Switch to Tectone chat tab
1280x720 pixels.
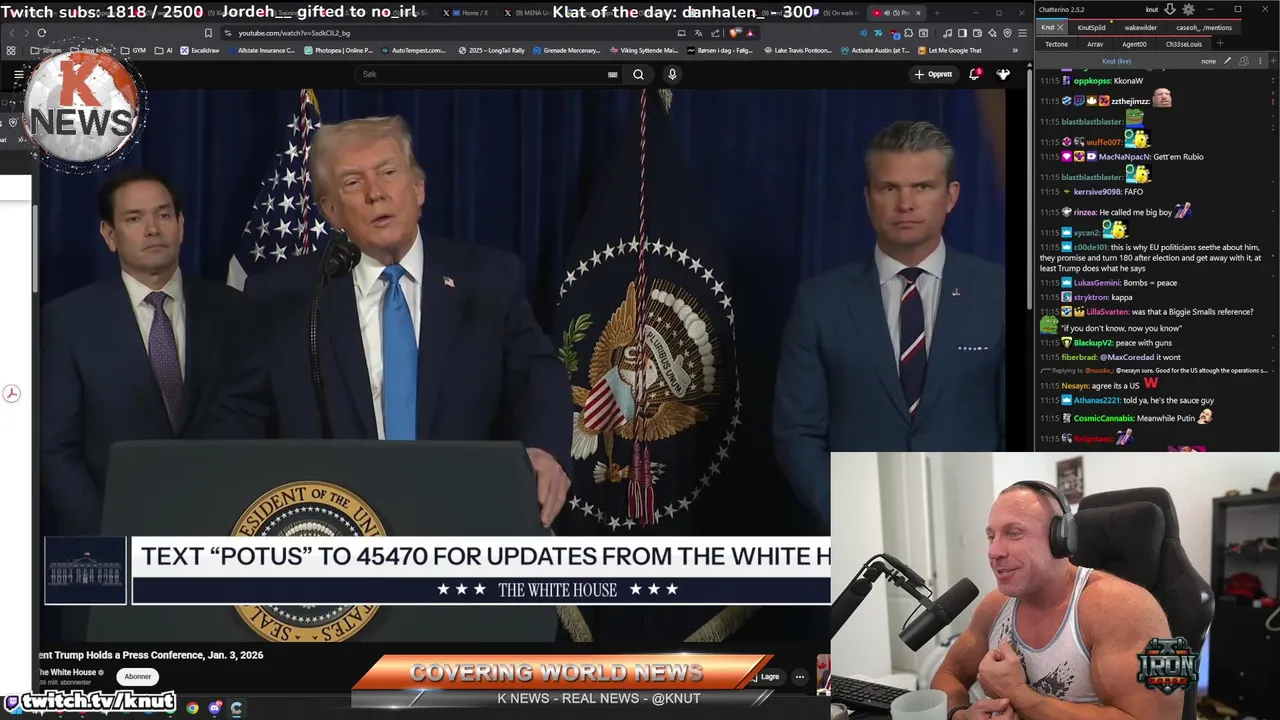[x=1057, y=44]
